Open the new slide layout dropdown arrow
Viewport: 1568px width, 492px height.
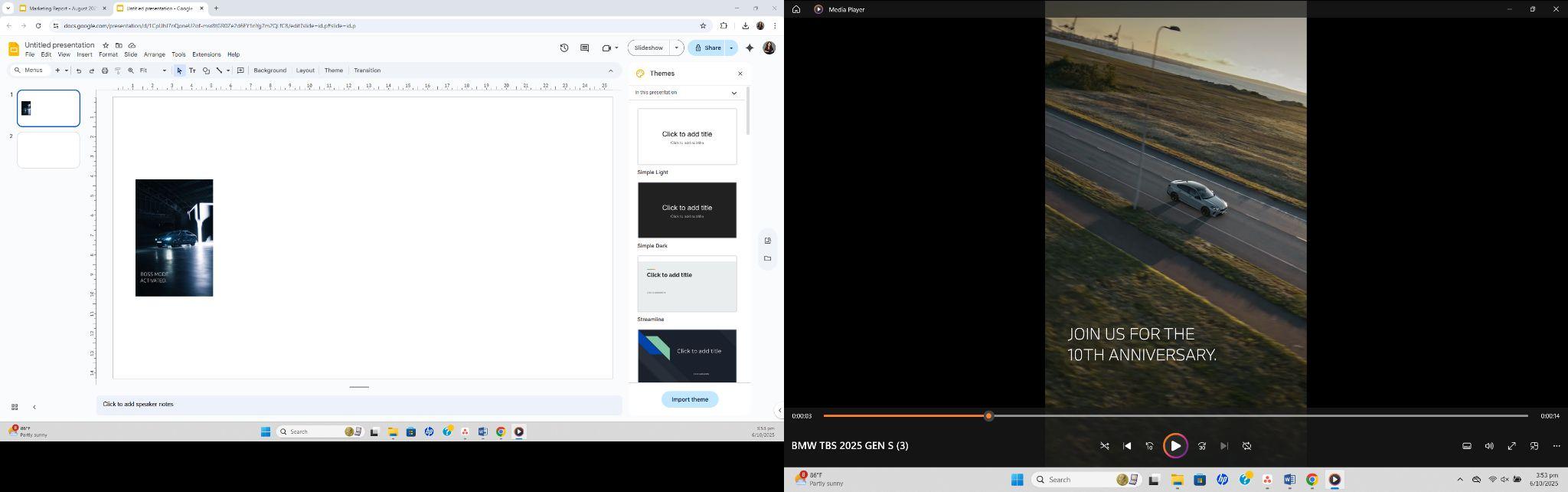click(66, 71)
